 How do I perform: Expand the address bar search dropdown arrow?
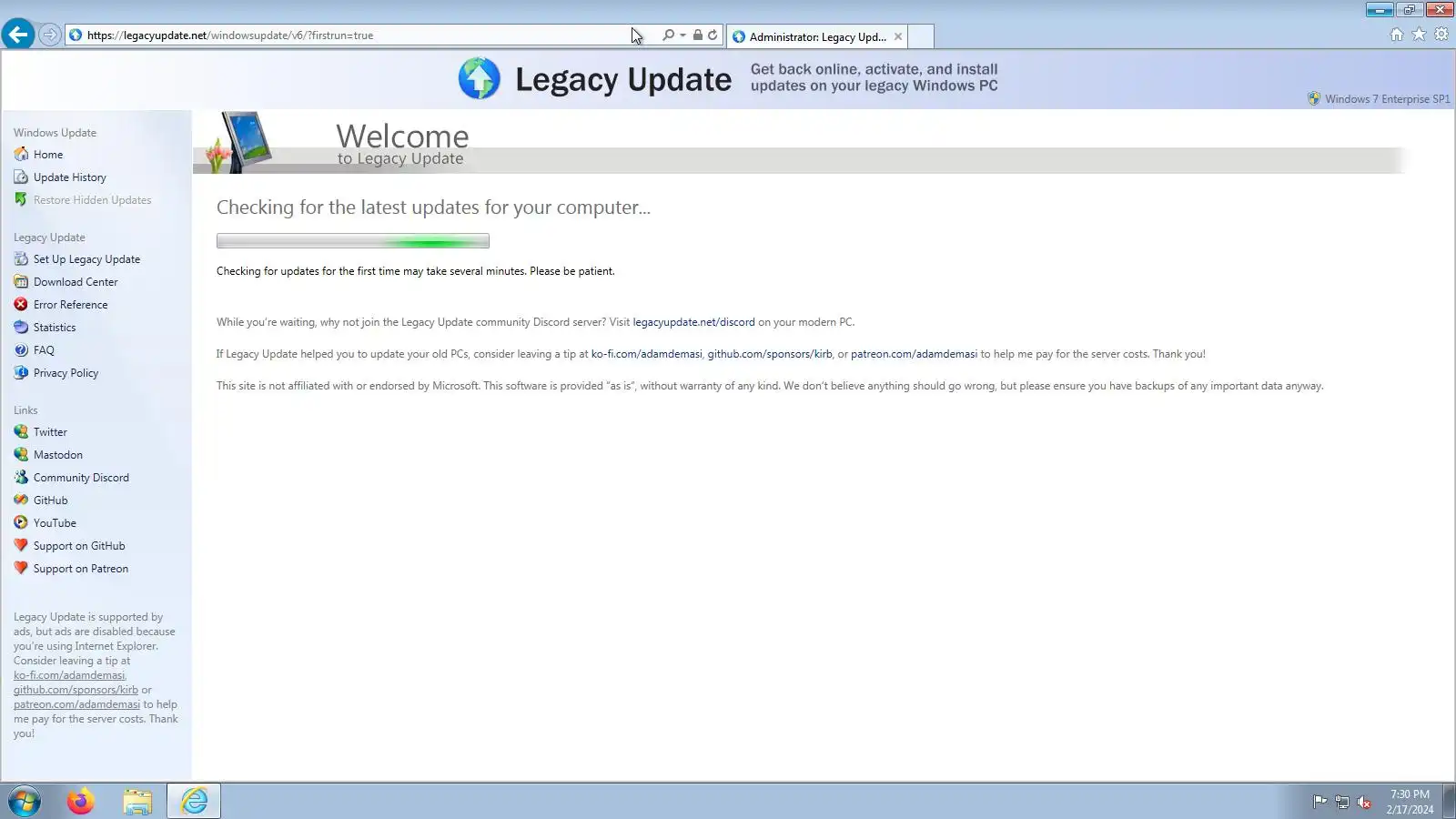click(x=682, y=35)
